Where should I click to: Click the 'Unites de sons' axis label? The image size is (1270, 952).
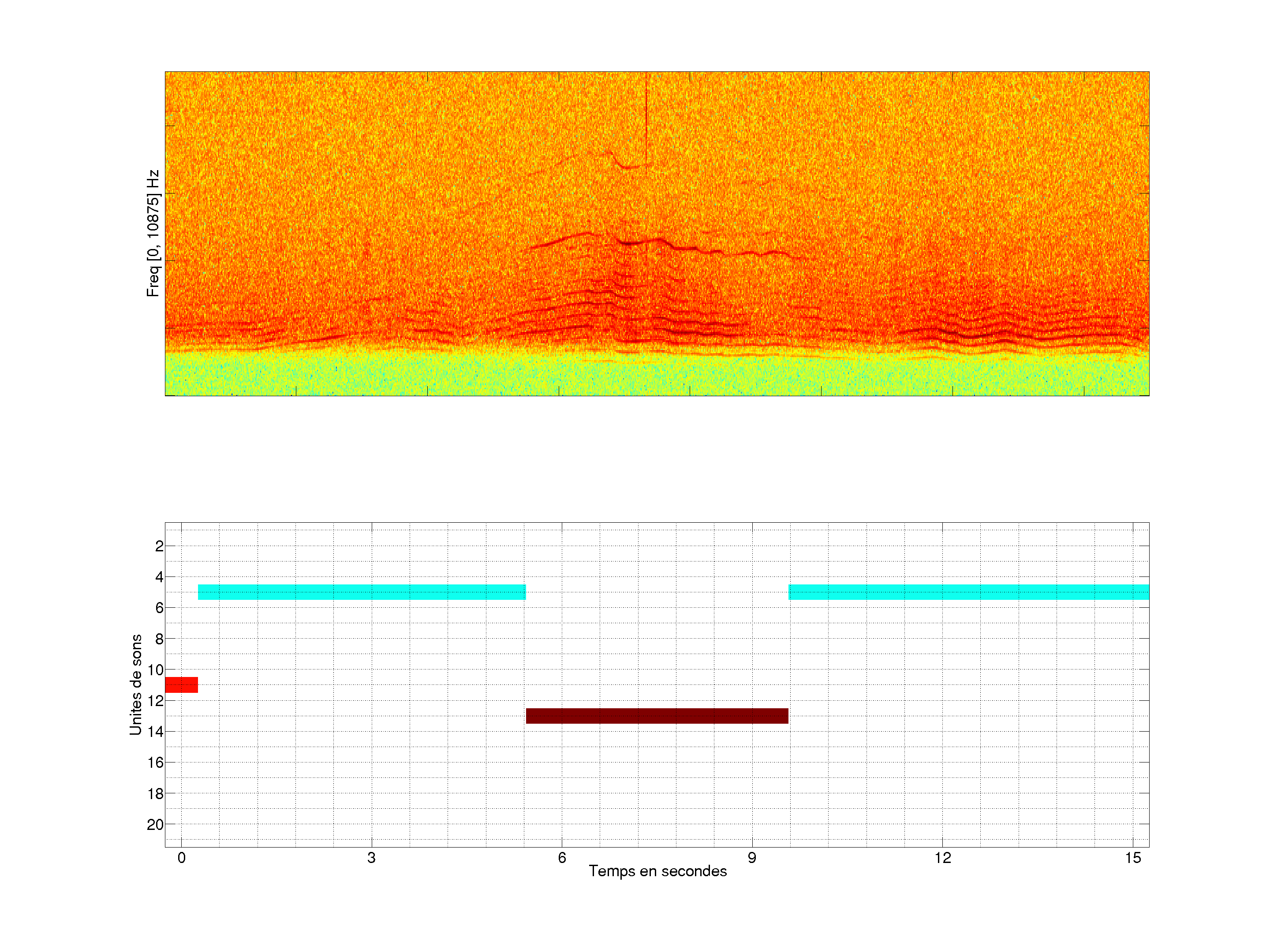click(136, 684)
